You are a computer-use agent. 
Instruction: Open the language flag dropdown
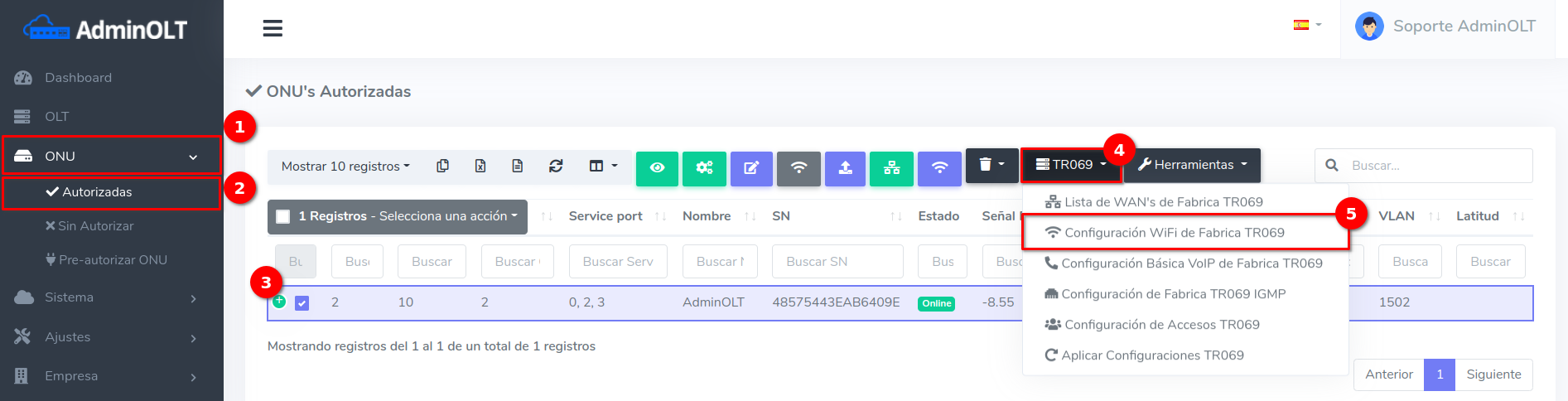pos(1306,25)
